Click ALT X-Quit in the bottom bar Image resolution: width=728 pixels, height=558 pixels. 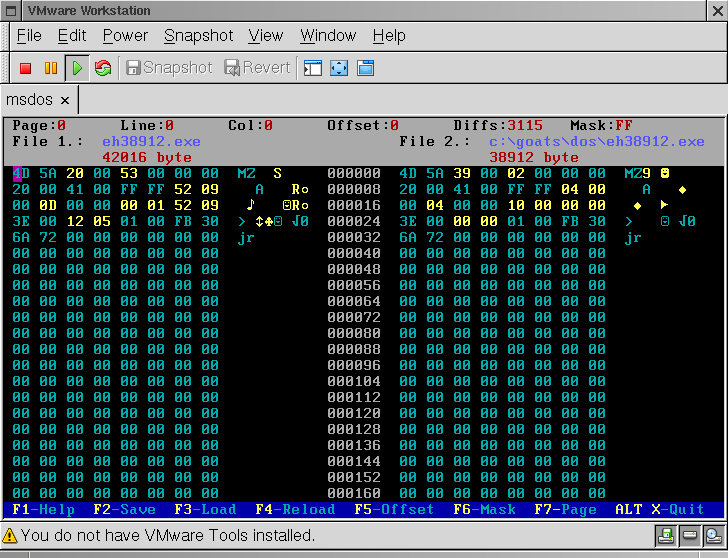(659, 510)
